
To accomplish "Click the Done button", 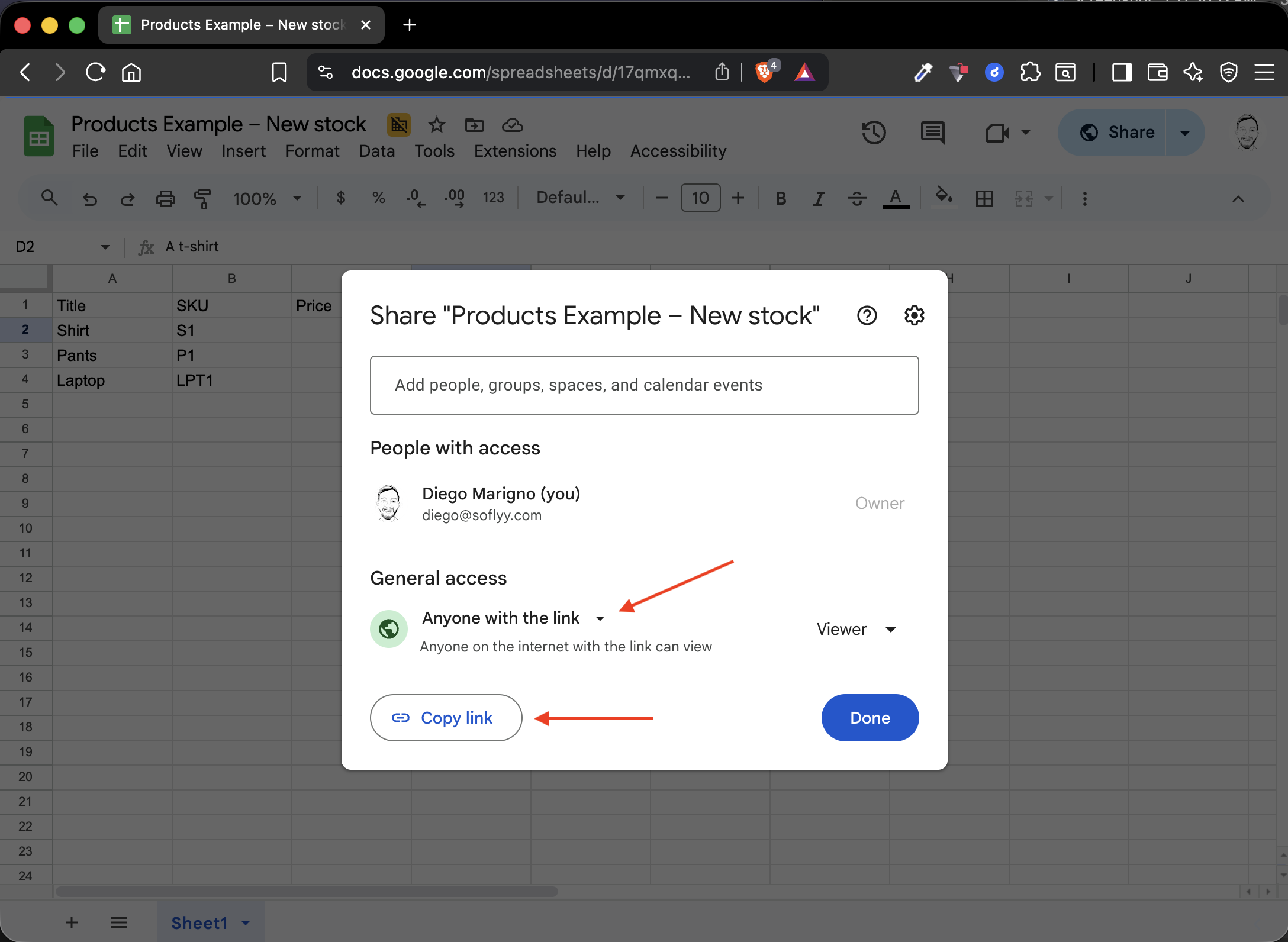I will (x=870, y=718).
